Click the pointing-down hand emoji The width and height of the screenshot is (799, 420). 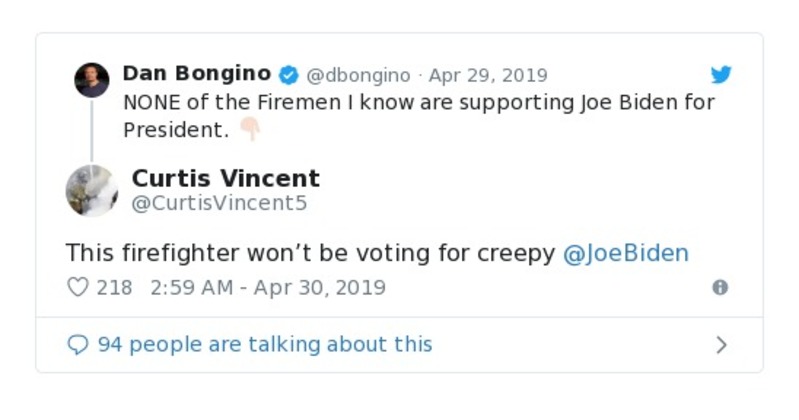249,130
